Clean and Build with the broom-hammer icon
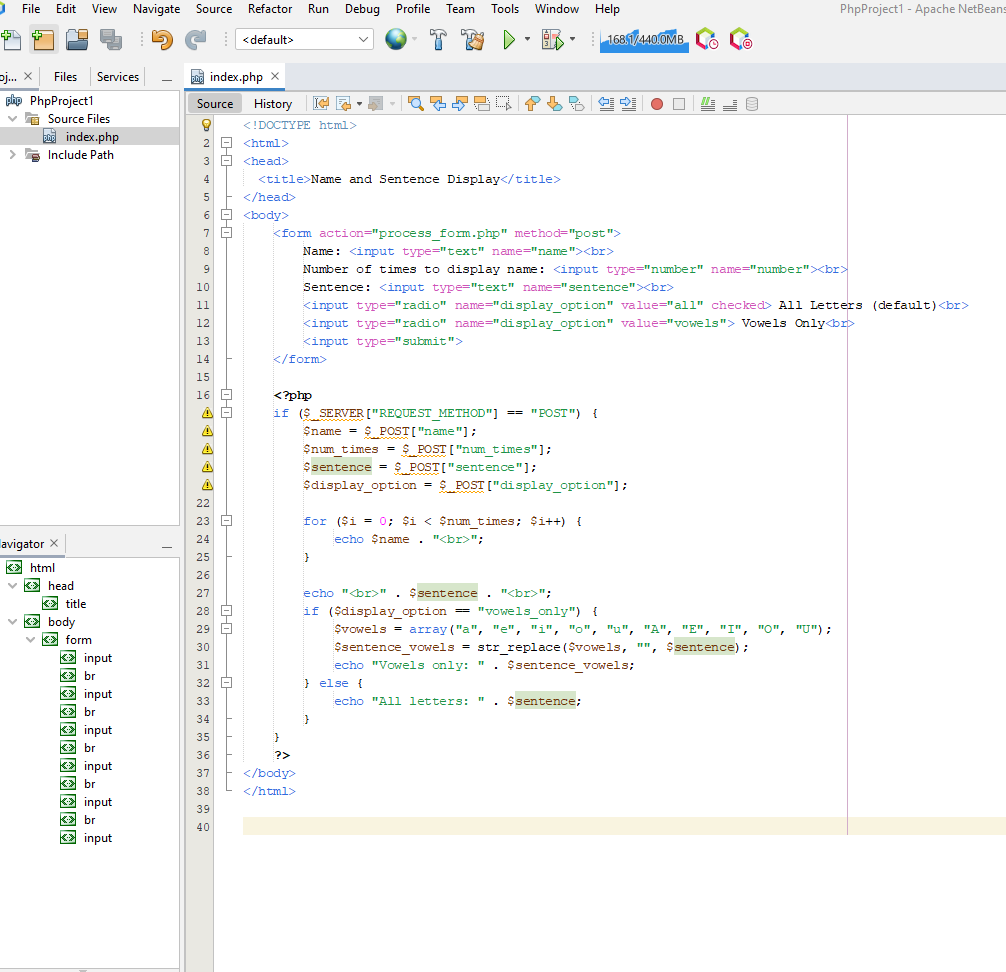This screenshot has width=1006, height=972. click(x=473, y=39)
